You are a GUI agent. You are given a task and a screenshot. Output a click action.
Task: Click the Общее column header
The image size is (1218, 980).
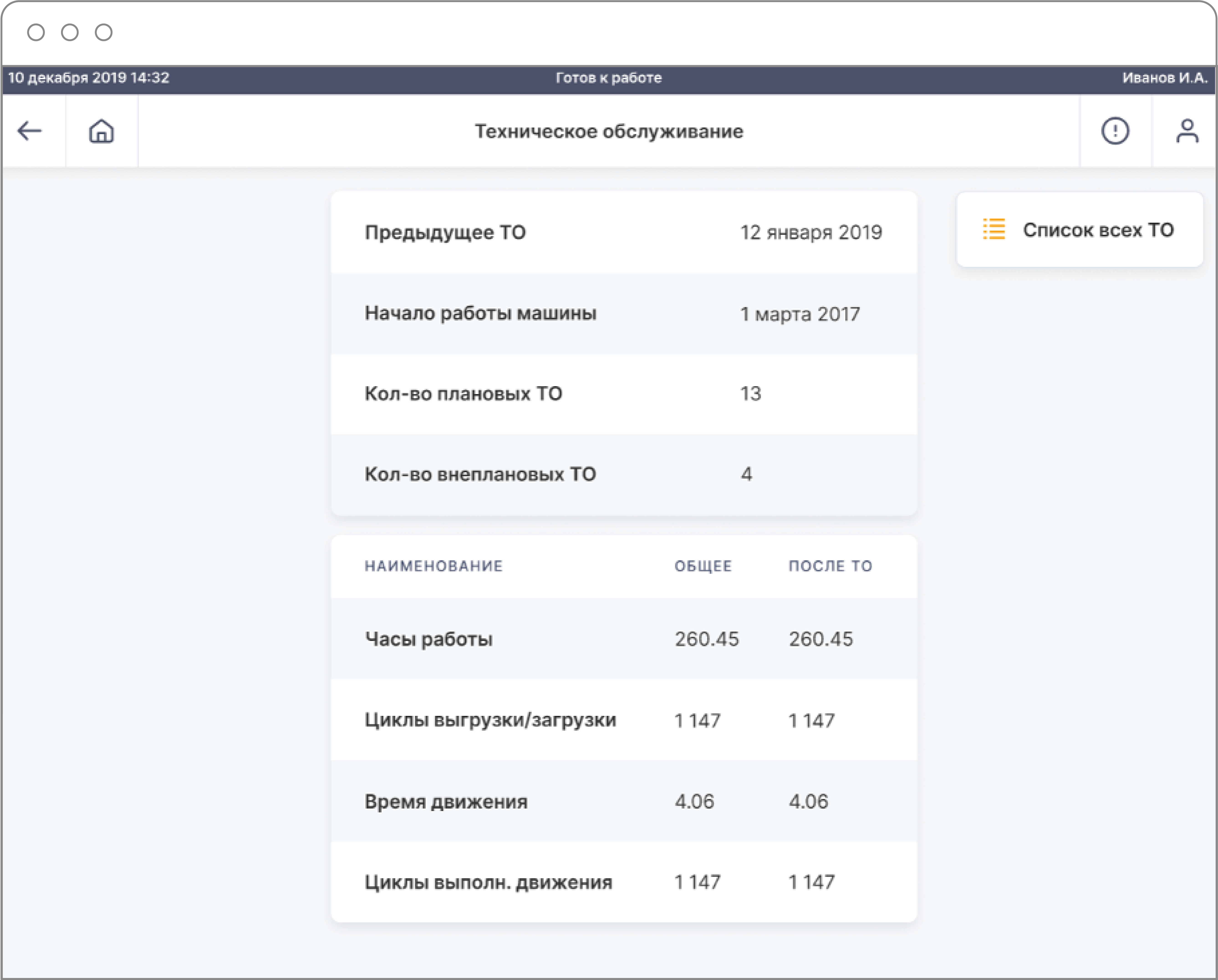(x=703, y=566)
